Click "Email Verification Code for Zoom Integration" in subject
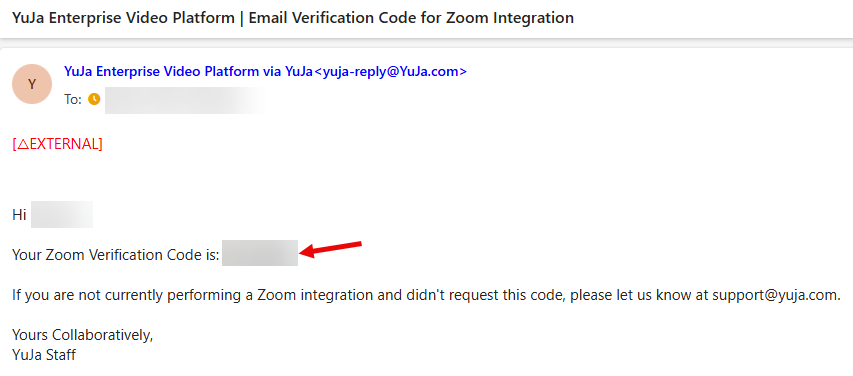The height and width of the screenshot is (376, 853). tap(411, 18)
